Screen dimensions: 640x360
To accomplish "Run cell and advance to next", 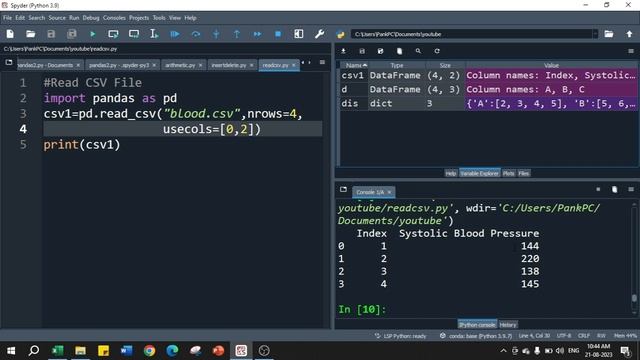I will [x=134, y=34].
